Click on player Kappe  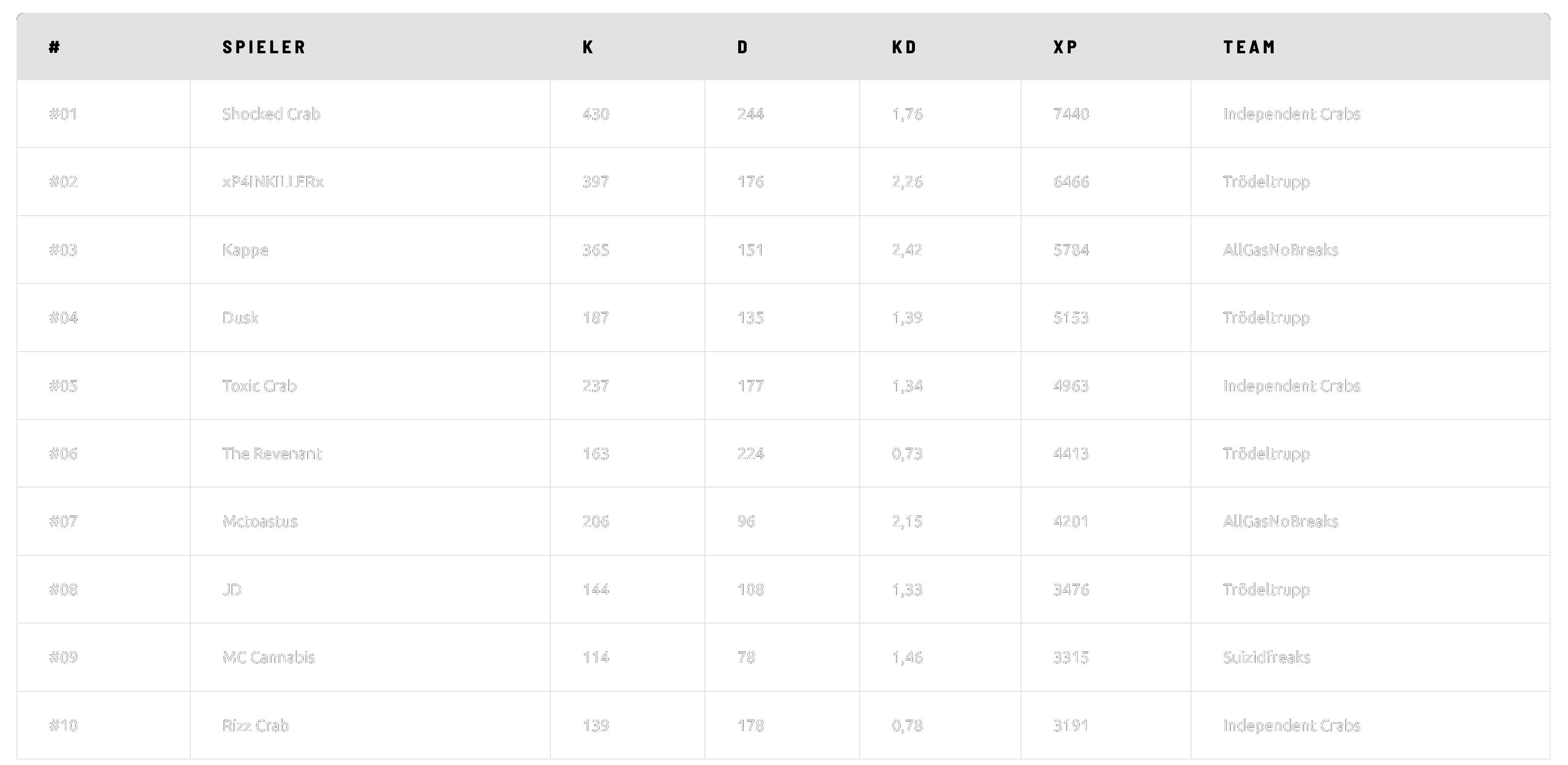click(x=245, y=250)
